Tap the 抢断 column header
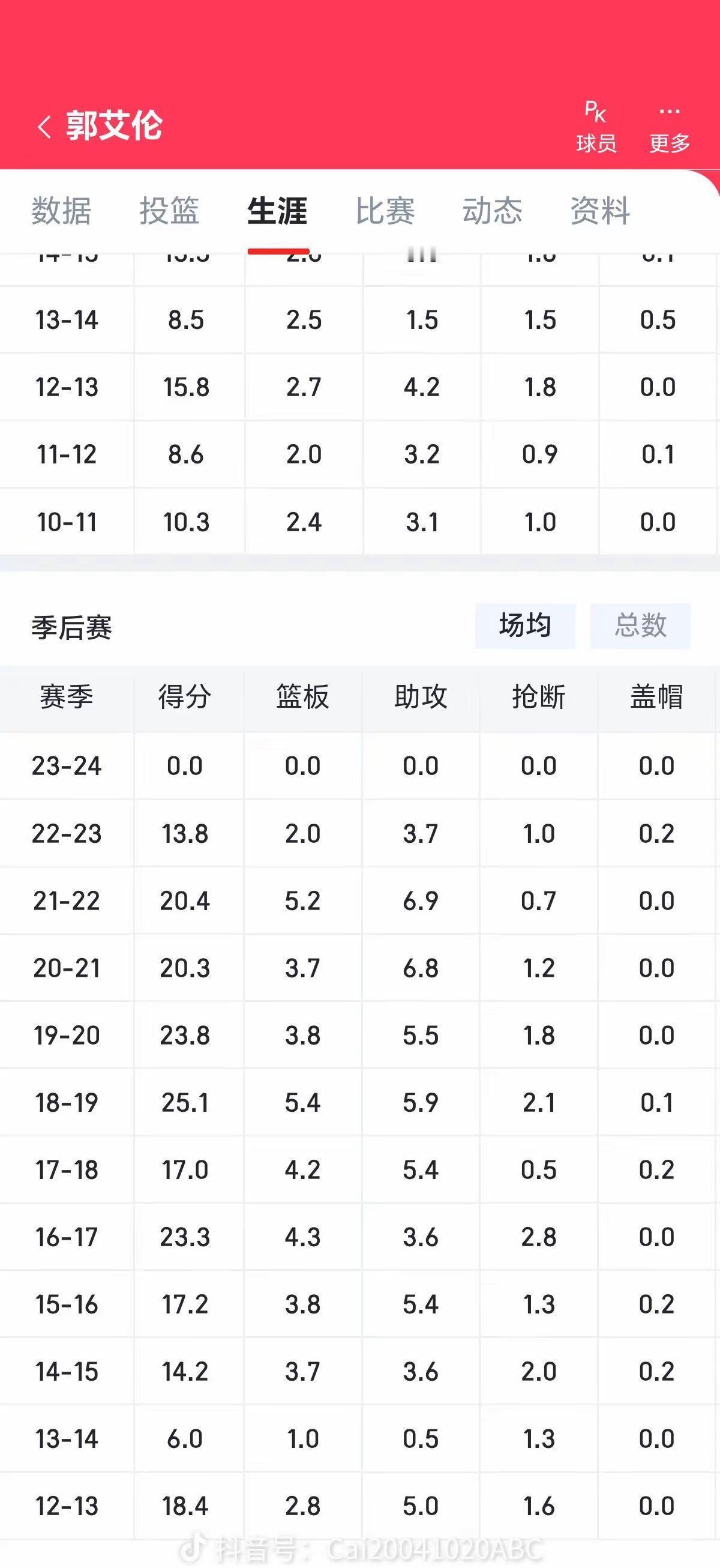Screen dimensions: 720x1568 [x=539, y=697]
